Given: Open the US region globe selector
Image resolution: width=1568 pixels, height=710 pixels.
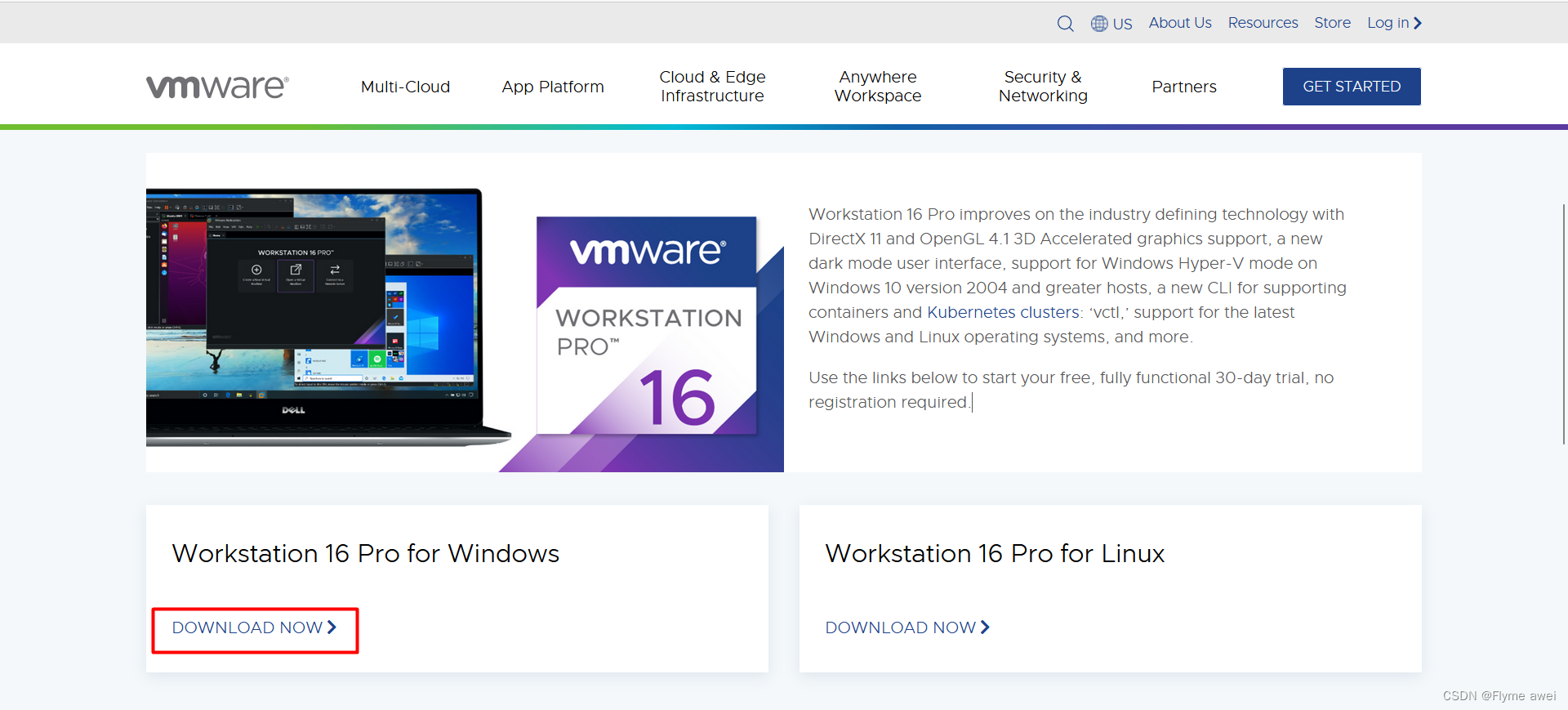Looking at the screenshot, I should tap(1111, 24).
